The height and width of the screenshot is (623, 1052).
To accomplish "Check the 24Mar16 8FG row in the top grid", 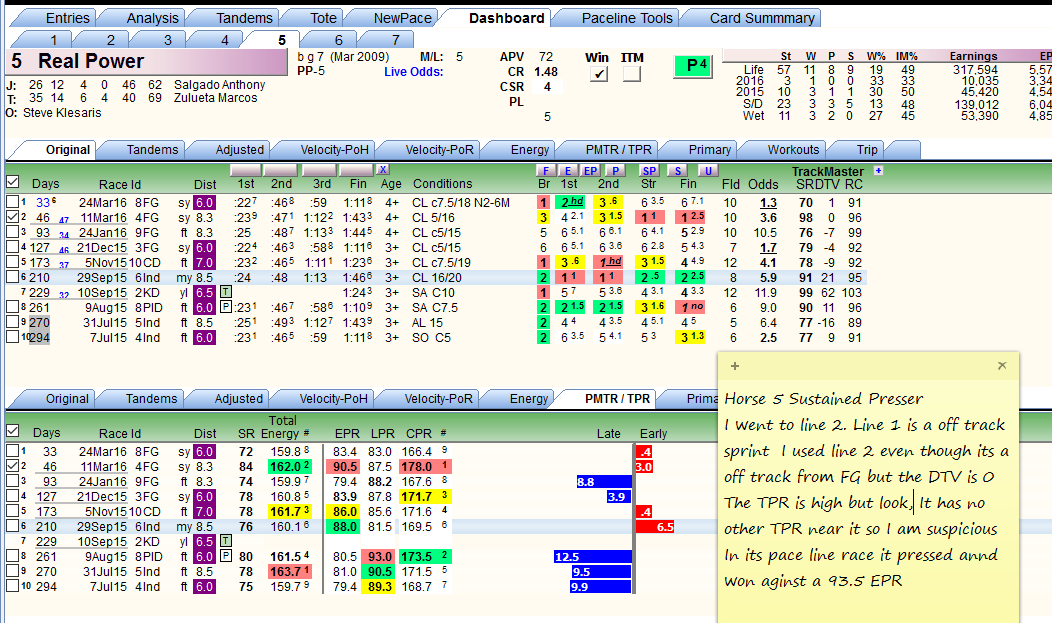I will coord(12,202).
